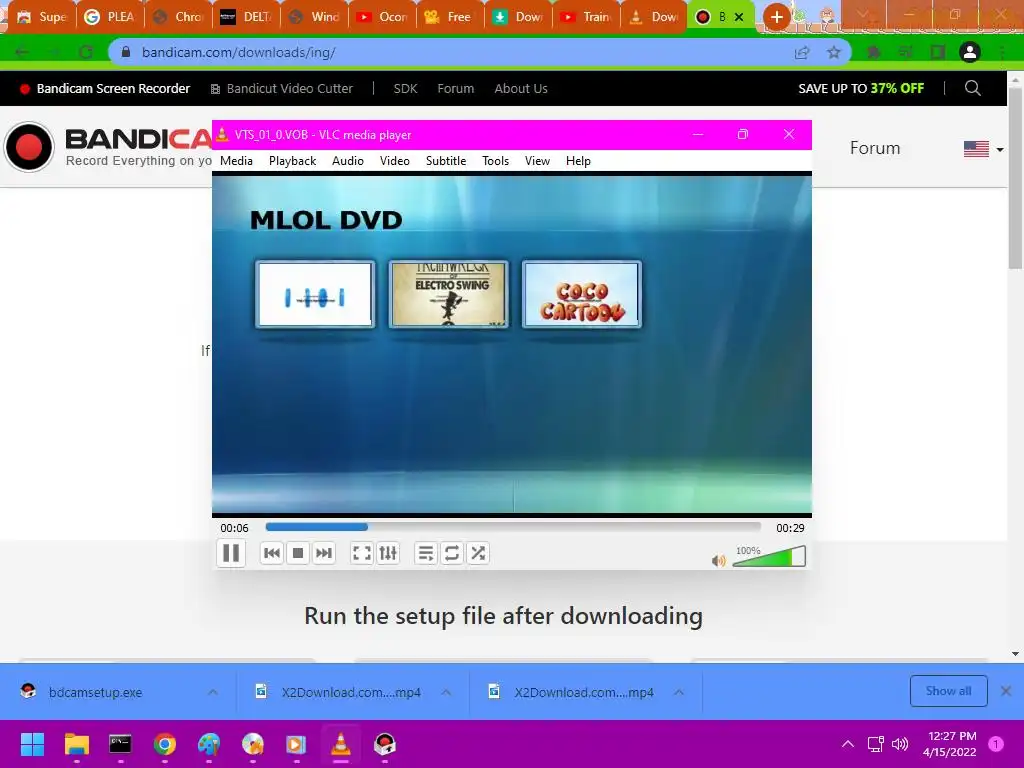Viewport: 1024px width, 768px height.
Task: Skip to next chapter in VLC
Action: coord(324,553)
